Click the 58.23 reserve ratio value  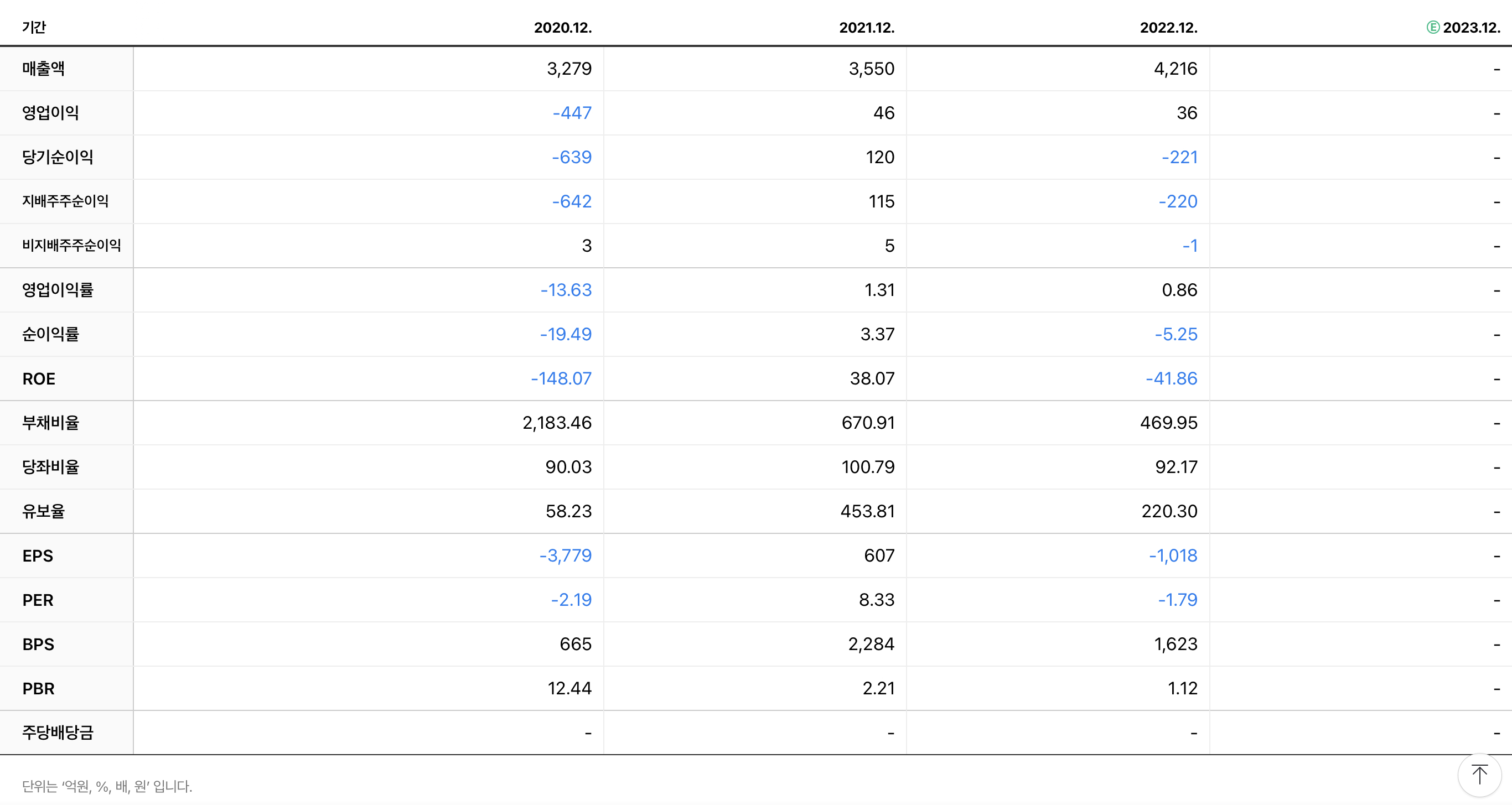click(x=569, y=511)
